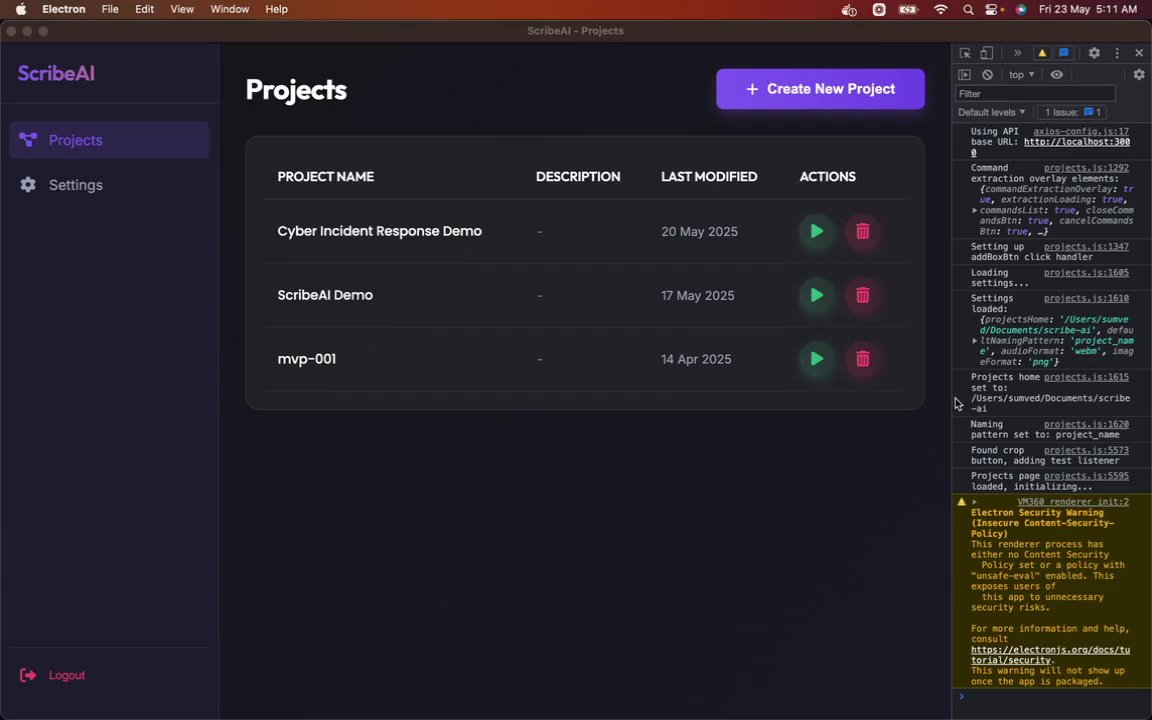The height and width of the screenshot is (720, 1152).
Task: Click the console Filter input field
Action: [1035, 94]
